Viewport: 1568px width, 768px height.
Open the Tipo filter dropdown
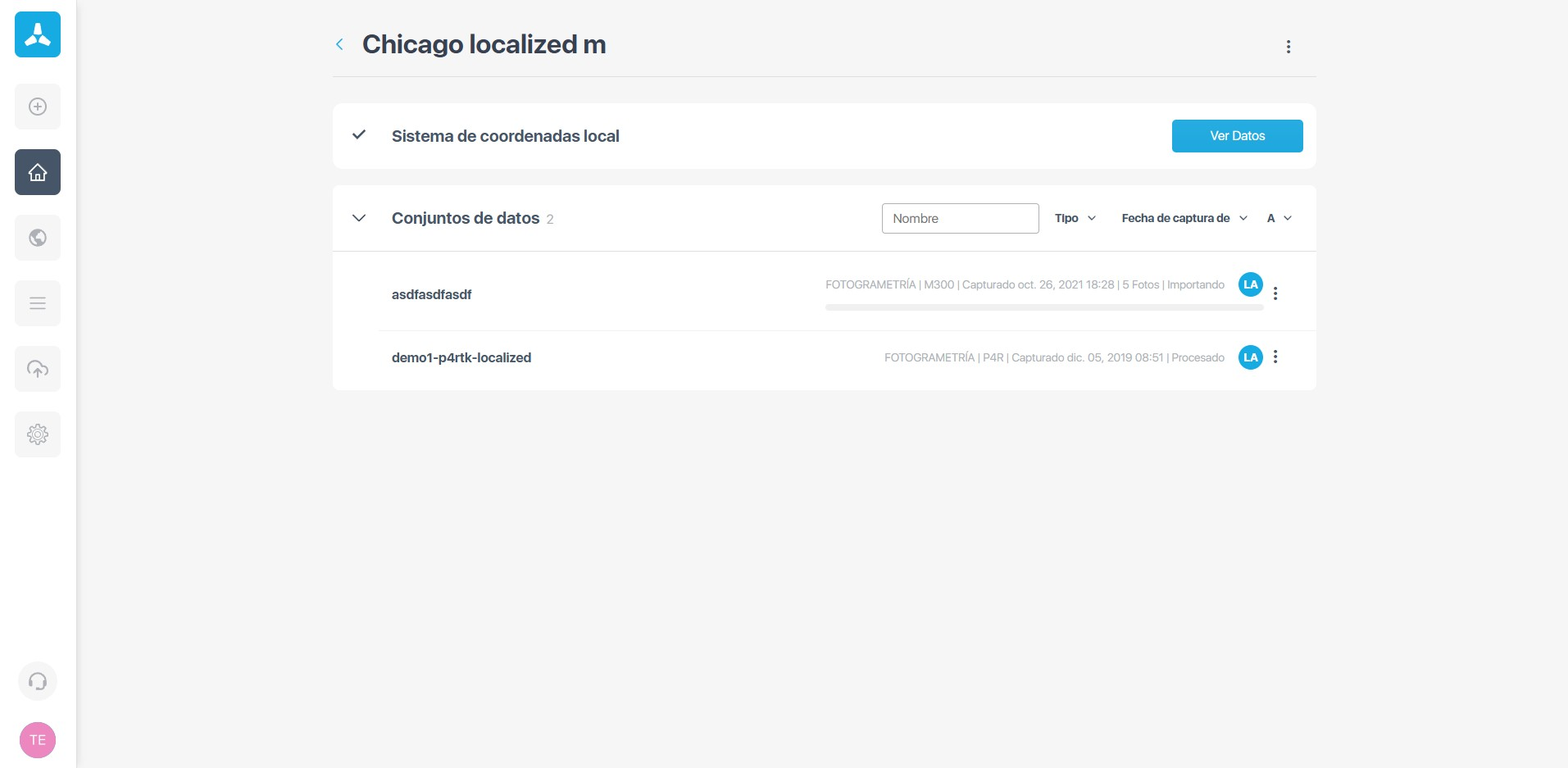pos(1075,218)
